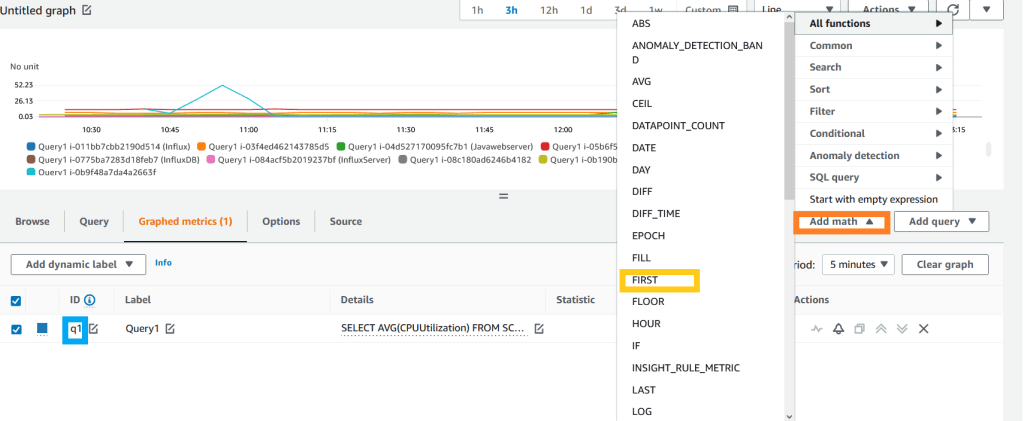Apply anomaly detection icon in Actions column
1024x421 pixels.
[x=816, y=329]
